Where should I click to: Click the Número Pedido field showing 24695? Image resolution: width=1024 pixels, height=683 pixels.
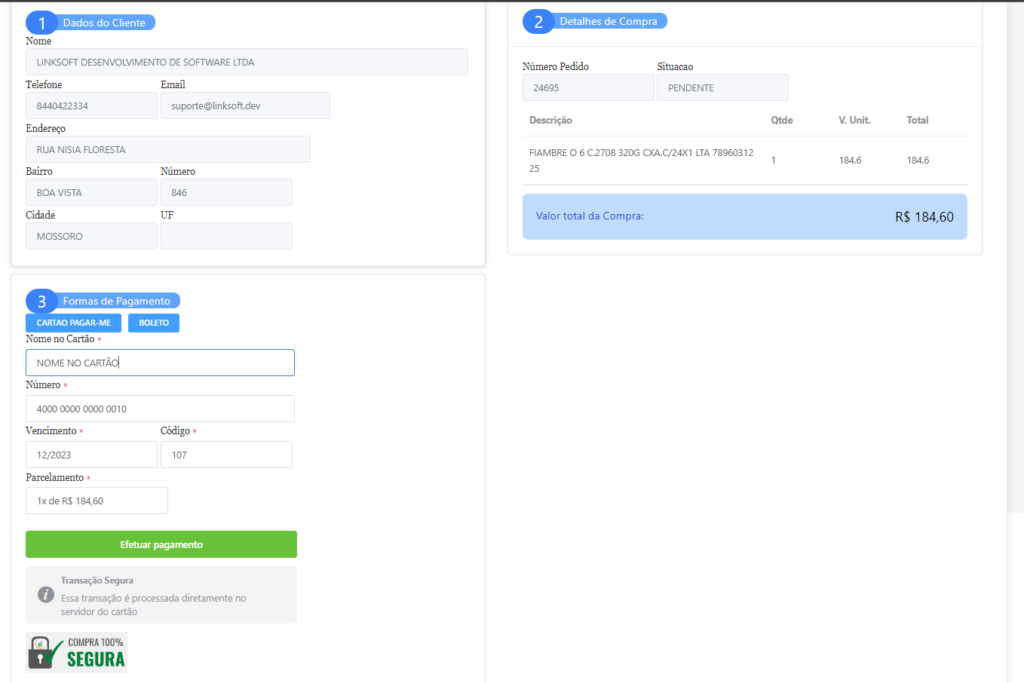588,88
